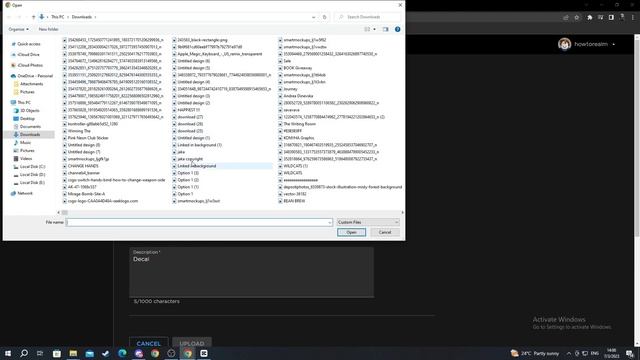
Task: Select Network in the navigation pane
Action: click(x=25, y=193)
